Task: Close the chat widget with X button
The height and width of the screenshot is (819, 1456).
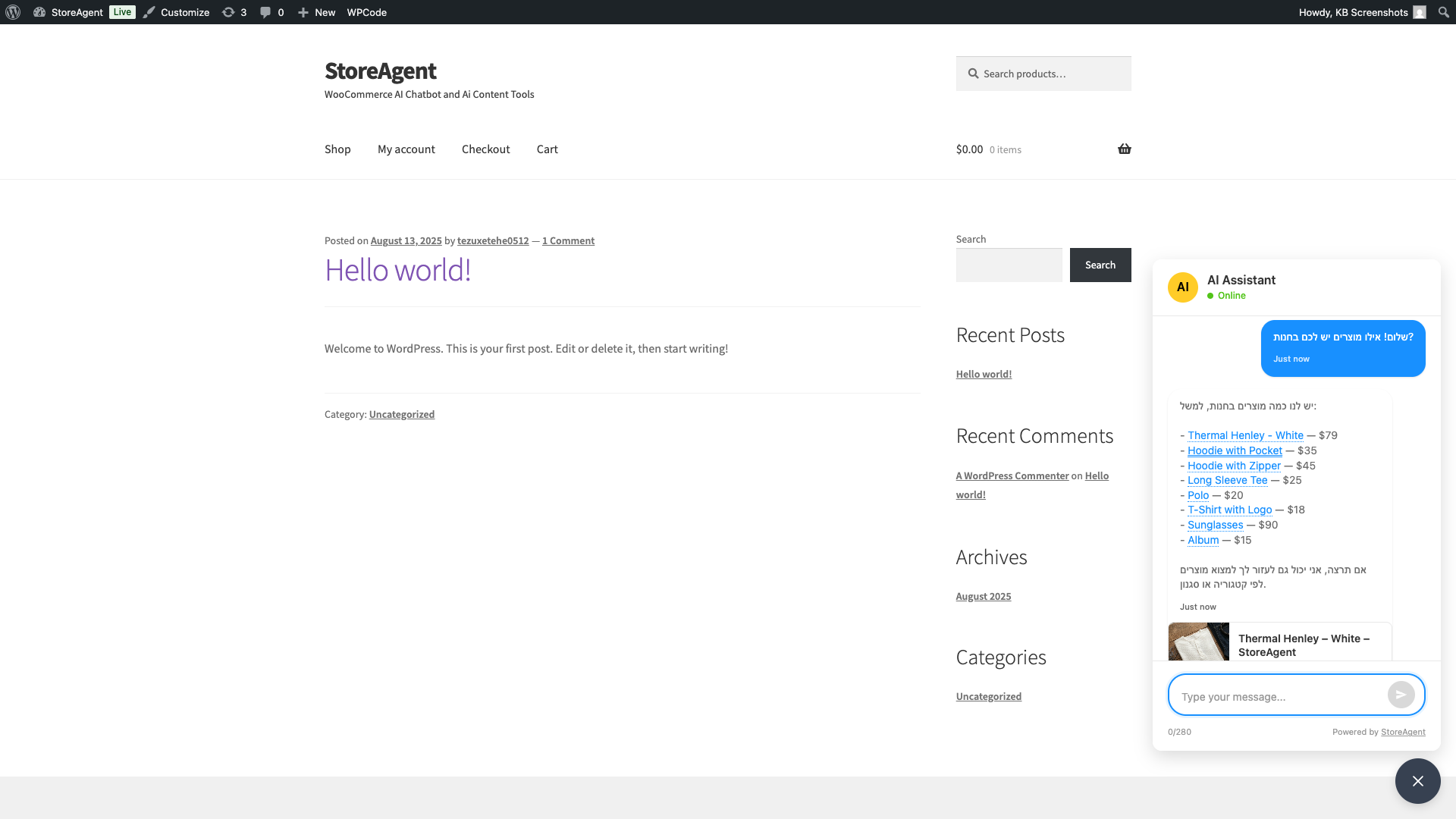Action: 1418,781
